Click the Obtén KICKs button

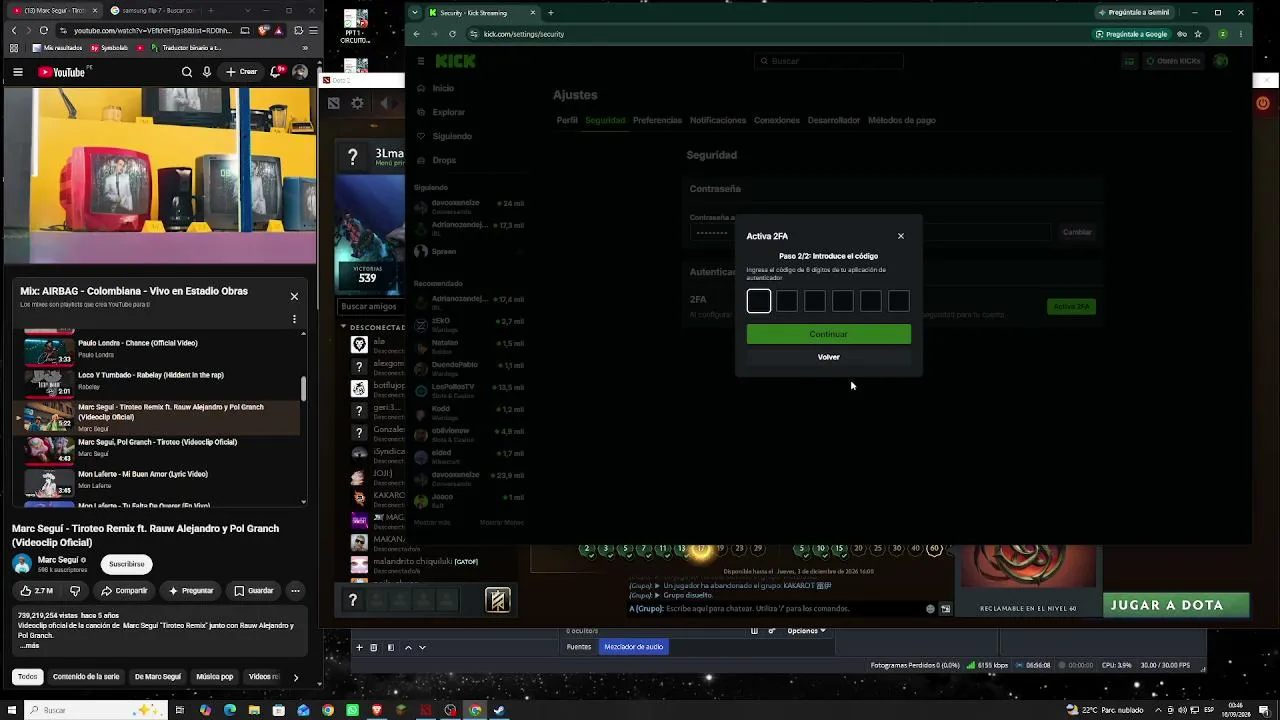[x=1173, y=61]
